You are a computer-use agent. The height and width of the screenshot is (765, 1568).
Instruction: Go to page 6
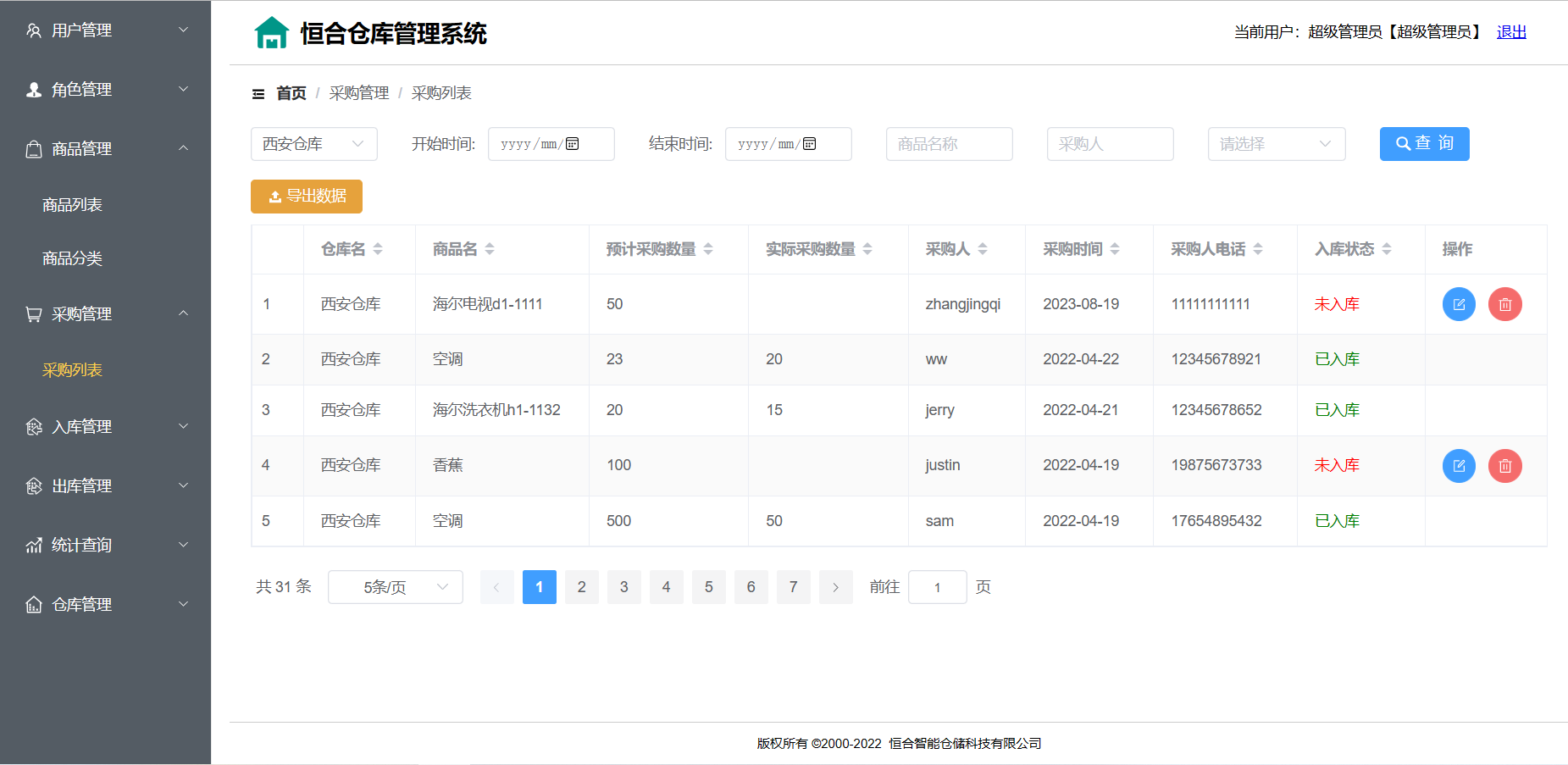(751, 587)
